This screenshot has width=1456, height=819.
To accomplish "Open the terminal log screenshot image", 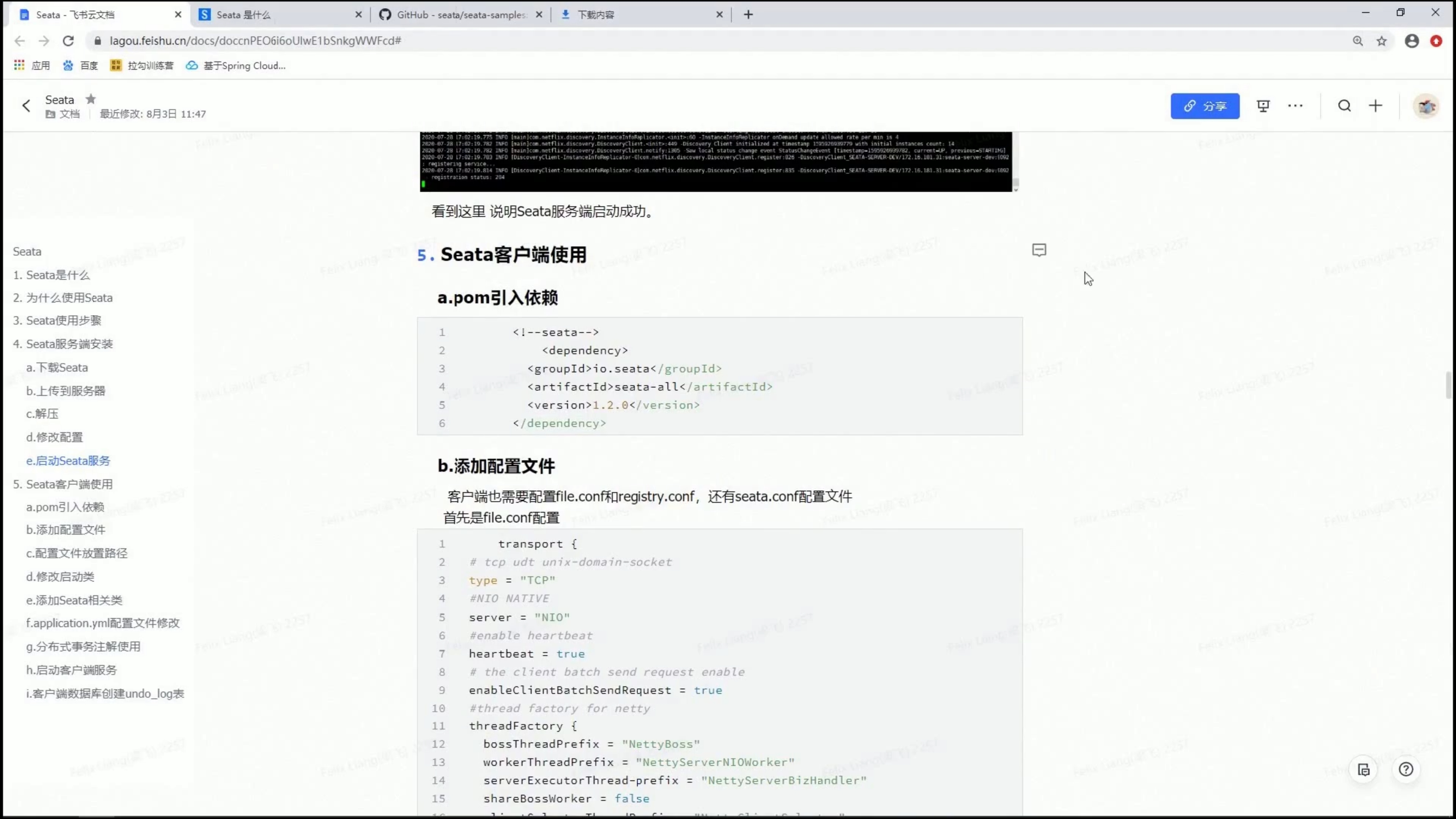I will [x=715, y=162].
